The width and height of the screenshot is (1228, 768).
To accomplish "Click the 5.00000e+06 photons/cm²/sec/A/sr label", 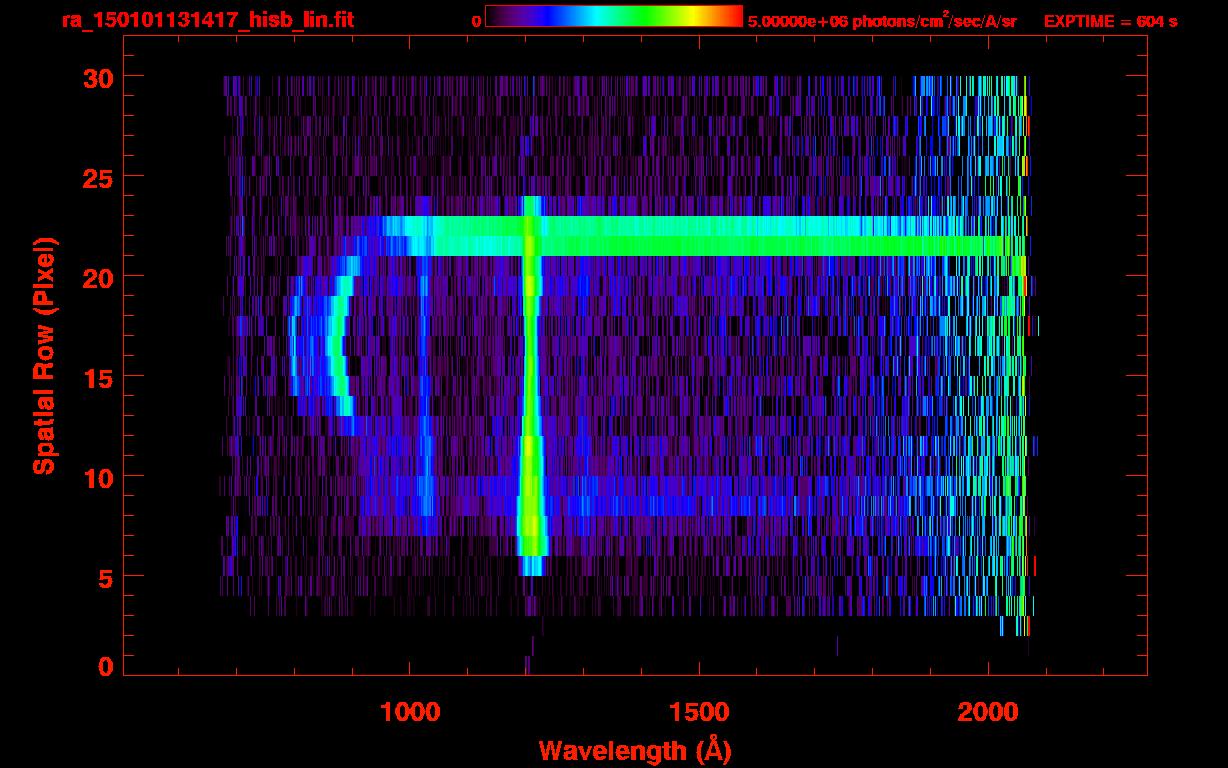I will 881,20.
